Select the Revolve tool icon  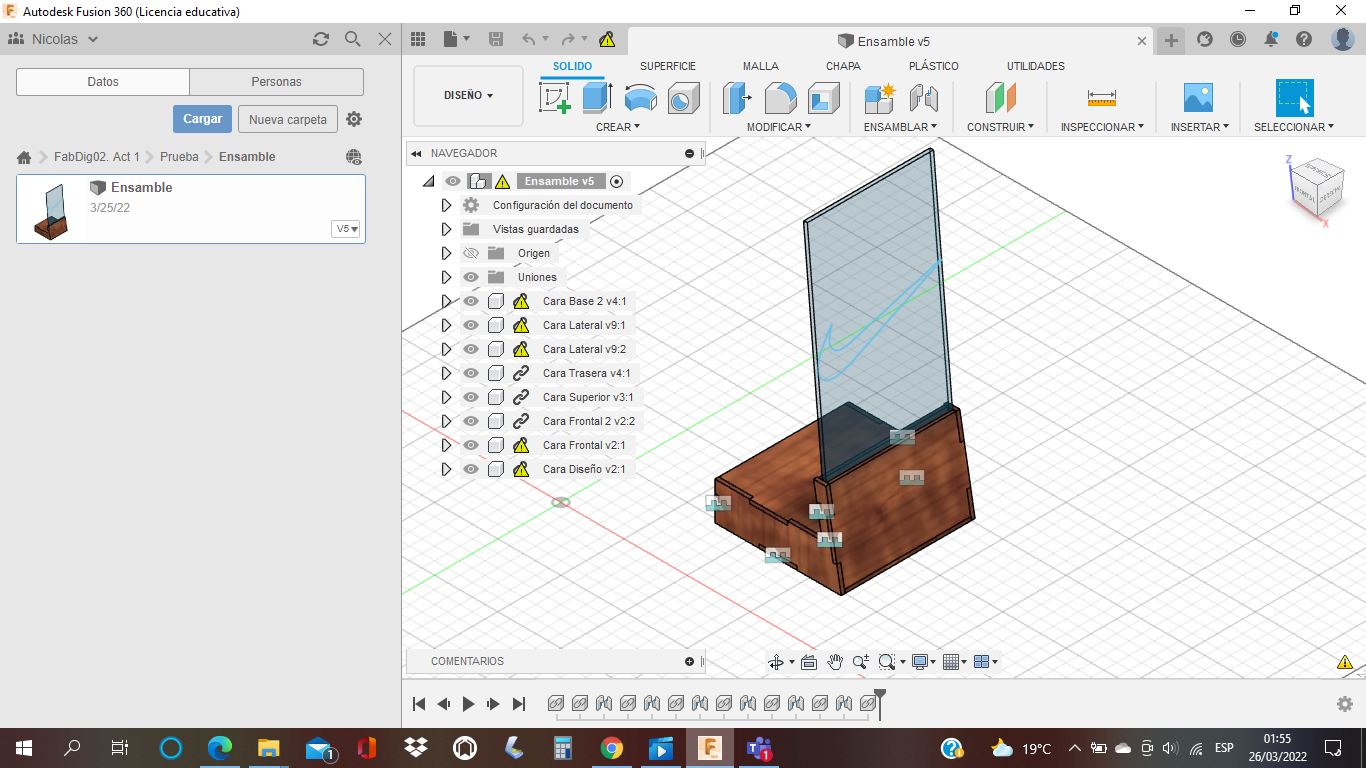[x=641, y=98]
